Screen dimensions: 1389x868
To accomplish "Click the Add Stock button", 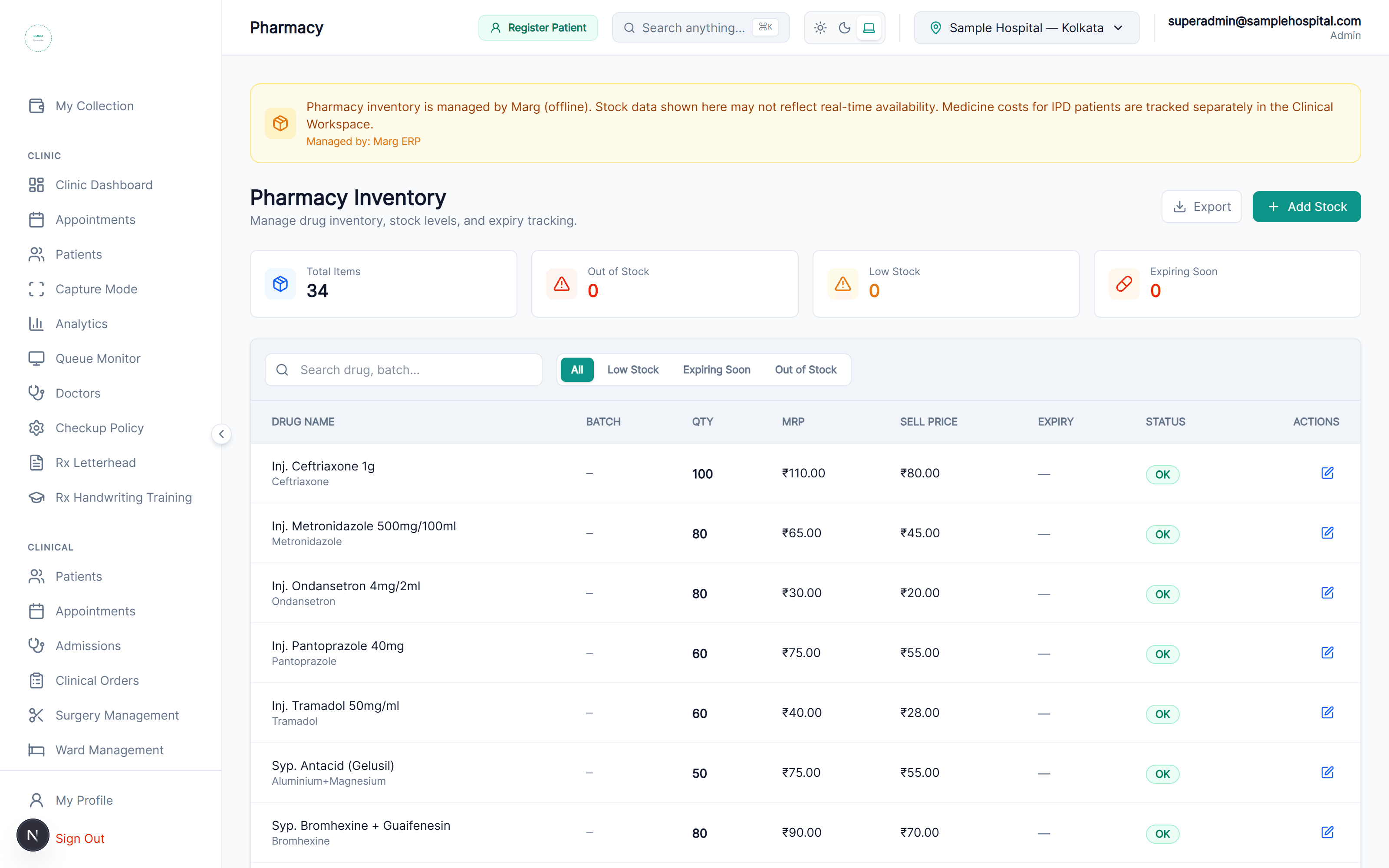I will (x=1307, y=207).
